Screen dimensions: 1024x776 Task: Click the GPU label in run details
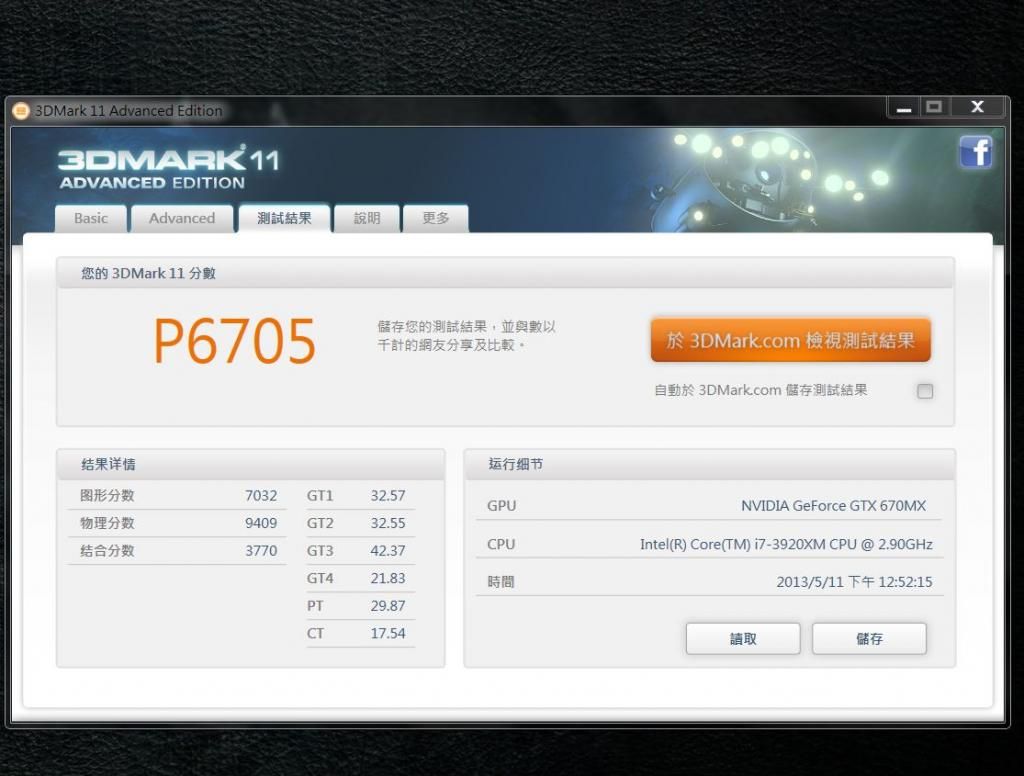click(x=502, y=506)
